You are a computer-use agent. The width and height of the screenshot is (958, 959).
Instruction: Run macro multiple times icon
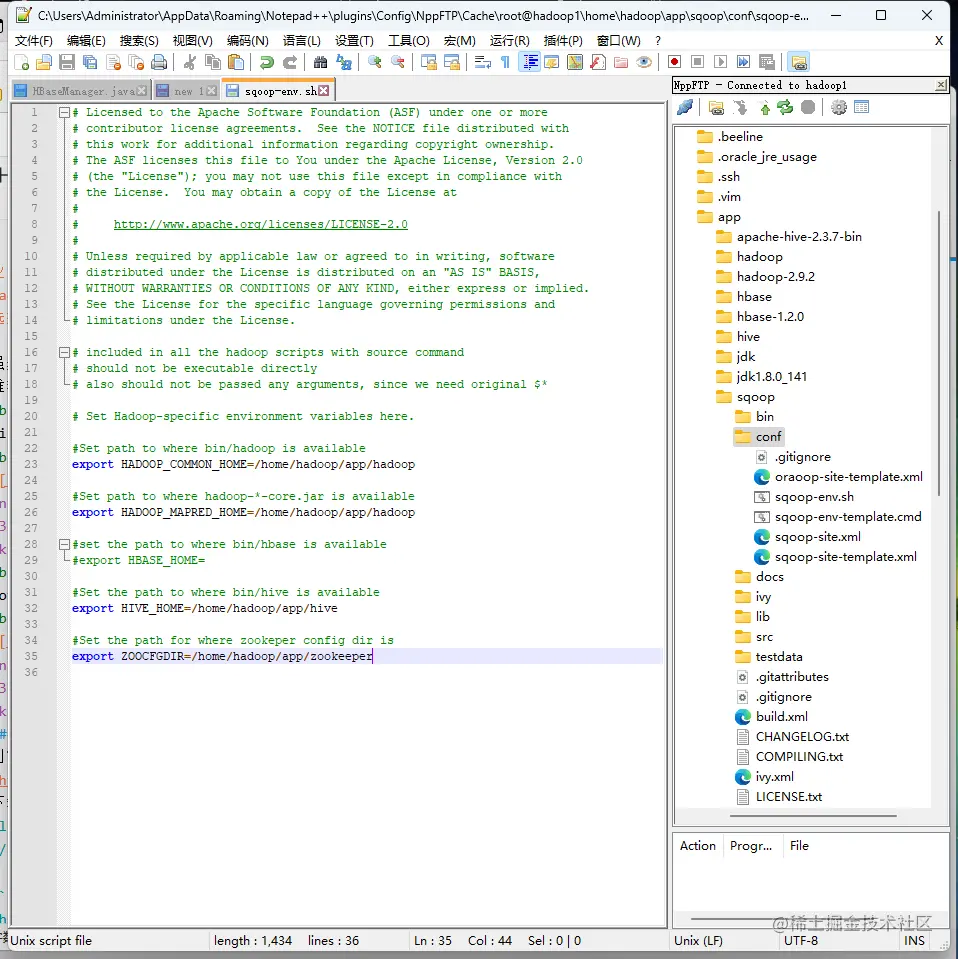tap(743, 62)
